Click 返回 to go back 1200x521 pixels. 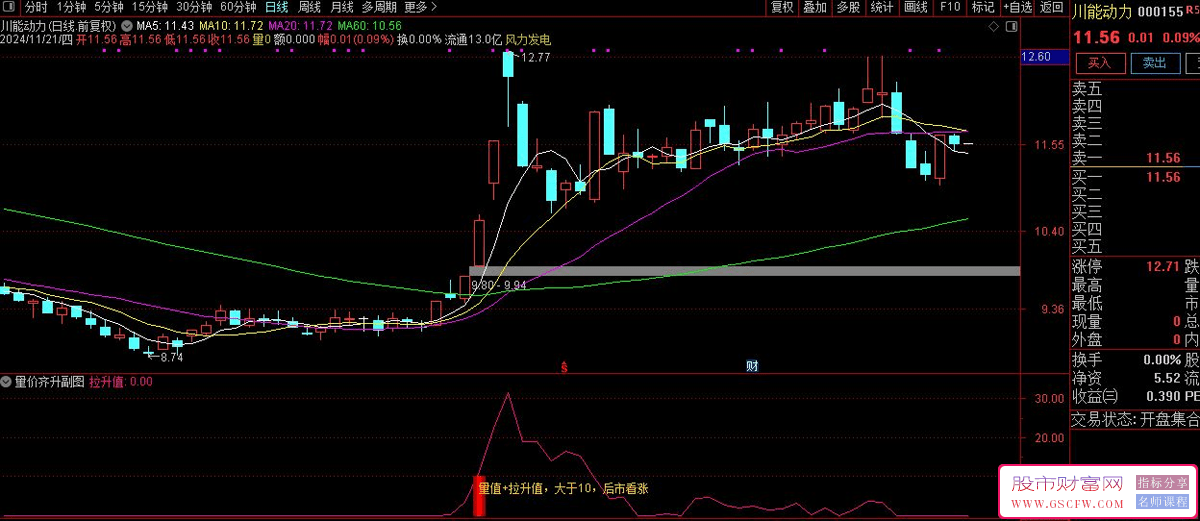click(1051, 7)
